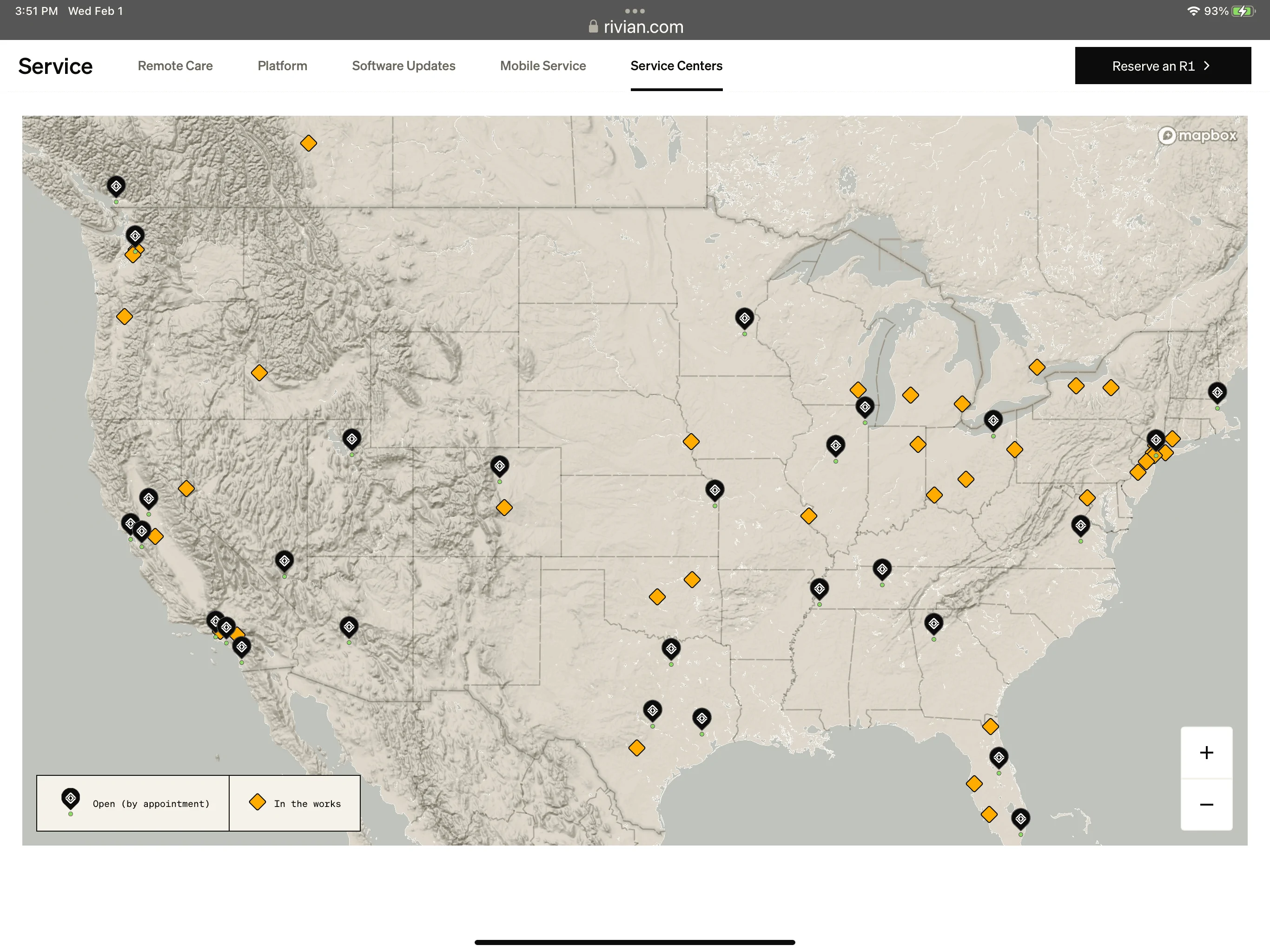Click the Open (by appointment) legend entry
The width and height of the screenshot is (1270, 952).
pyautogui.click(x=133, y=803)
